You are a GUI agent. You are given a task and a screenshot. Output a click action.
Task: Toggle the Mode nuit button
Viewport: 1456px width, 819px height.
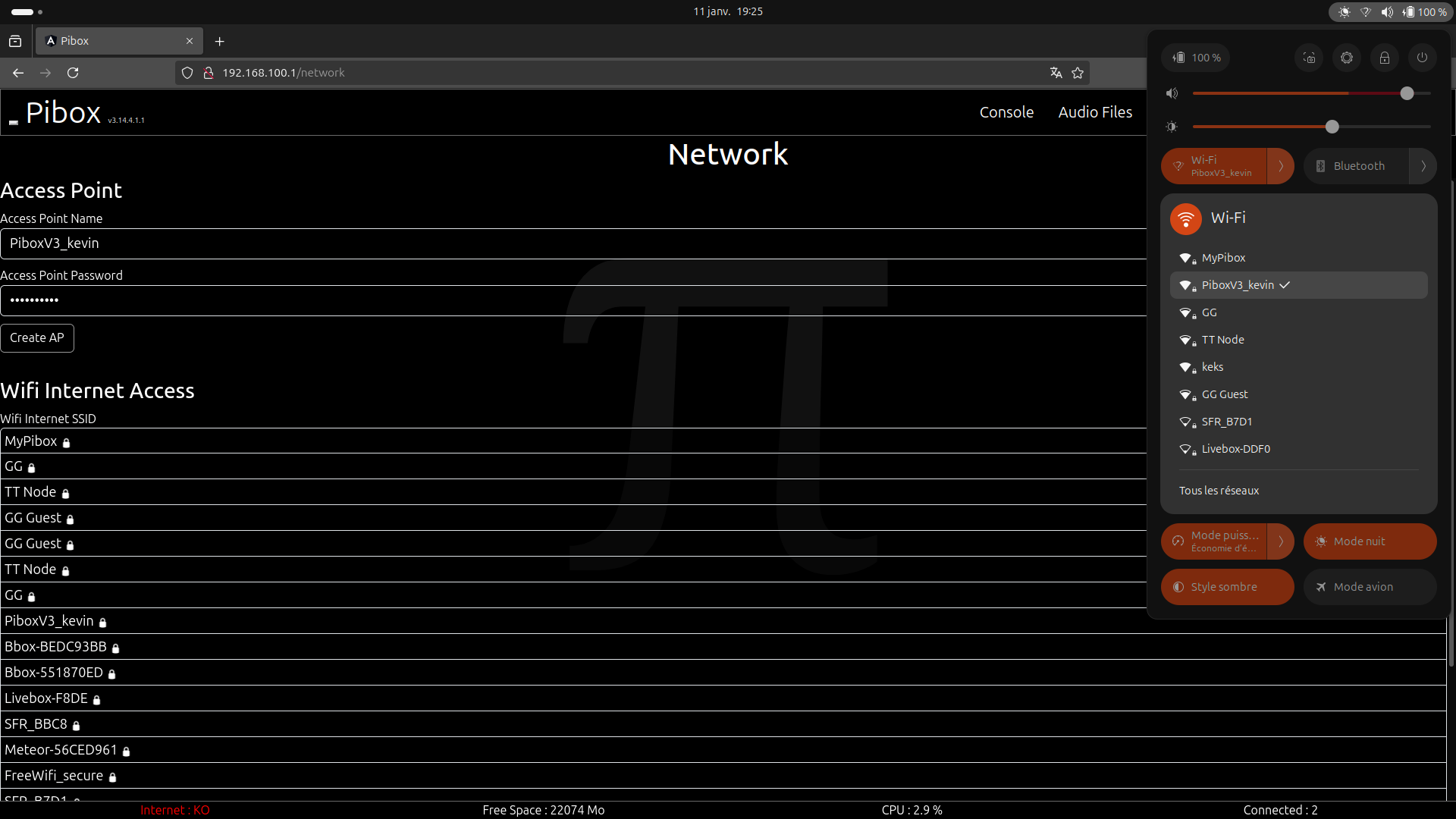point(1370,541)
